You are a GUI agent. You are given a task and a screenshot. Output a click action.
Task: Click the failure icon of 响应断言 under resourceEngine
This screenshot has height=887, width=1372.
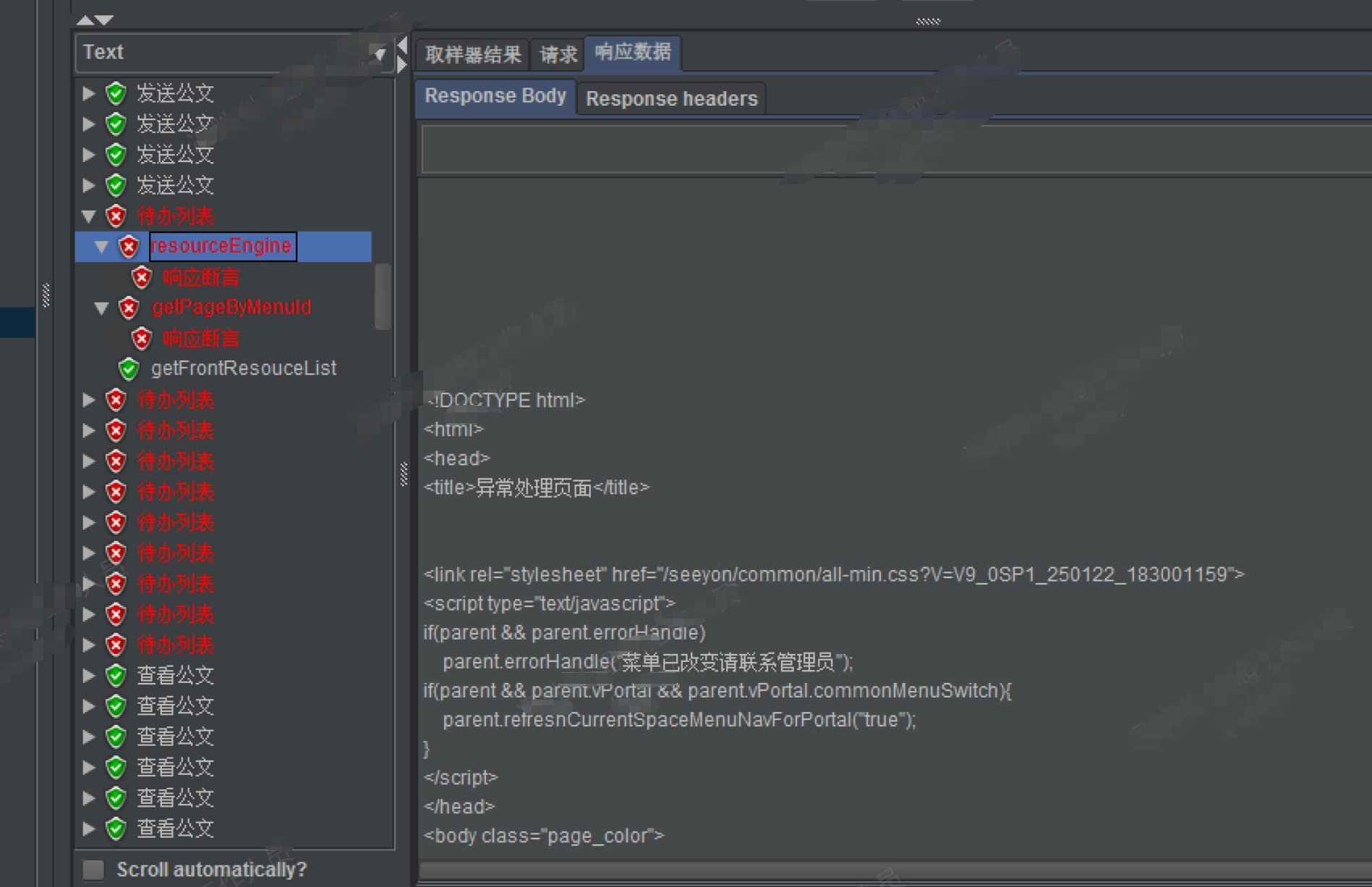[x=142, y=277]
